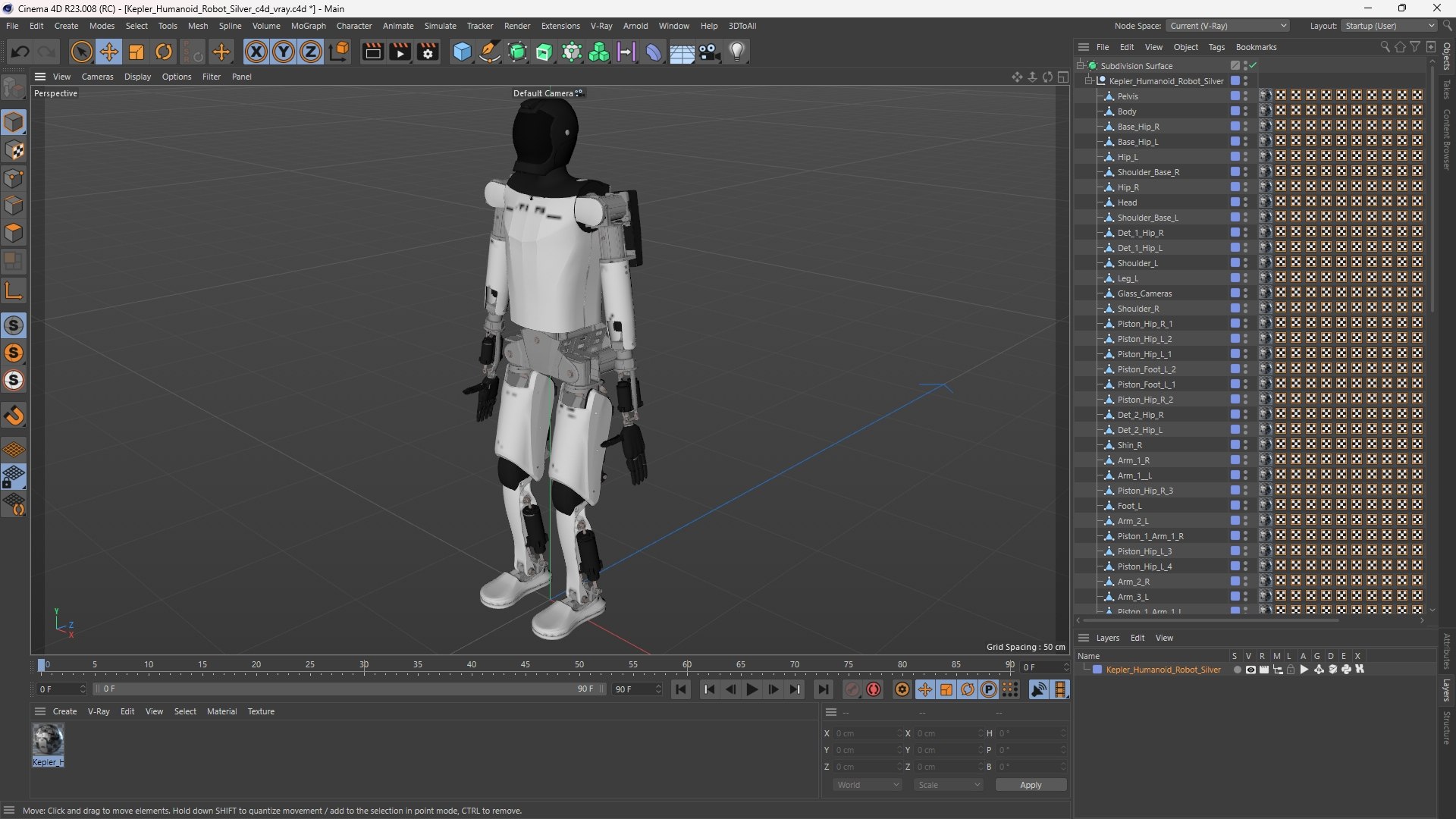Open the viewport Cameras menu
1456x819 pixels.
(97, 77)
